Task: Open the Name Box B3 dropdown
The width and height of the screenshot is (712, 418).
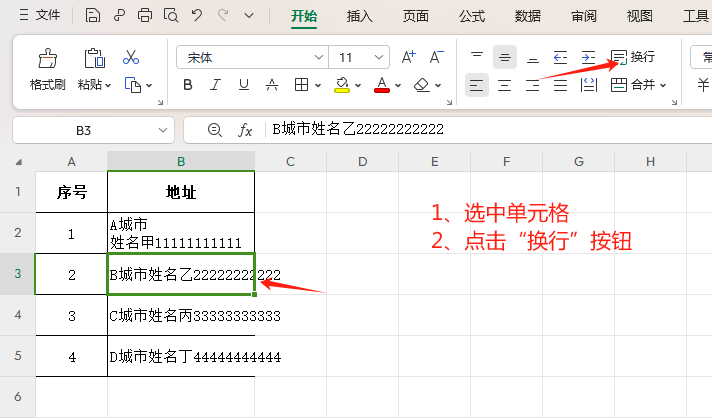Action: (x=163, y=130)
